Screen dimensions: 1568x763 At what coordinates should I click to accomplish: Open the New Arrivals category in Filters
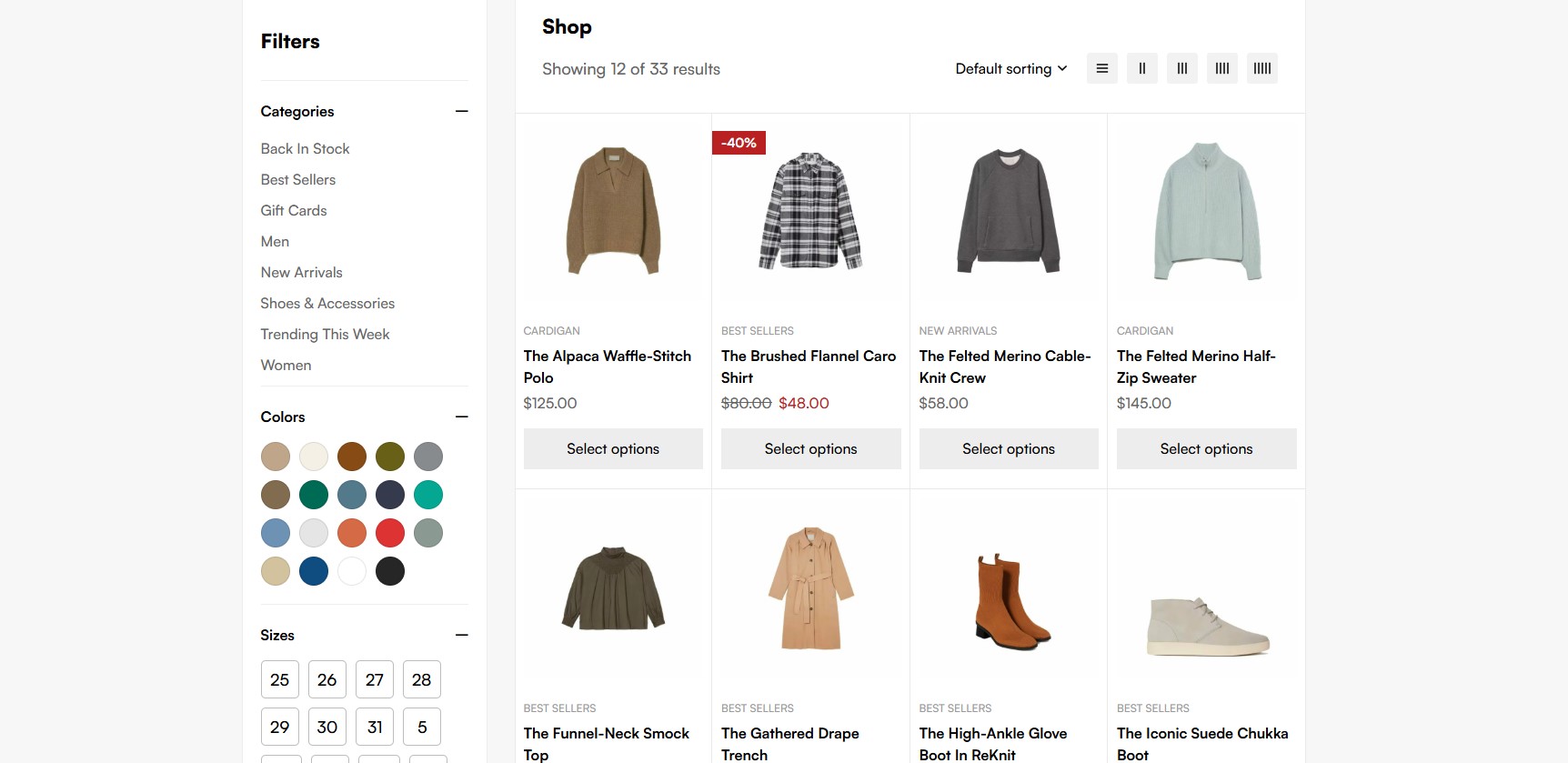pyautogui.click(x=302, y=272)
